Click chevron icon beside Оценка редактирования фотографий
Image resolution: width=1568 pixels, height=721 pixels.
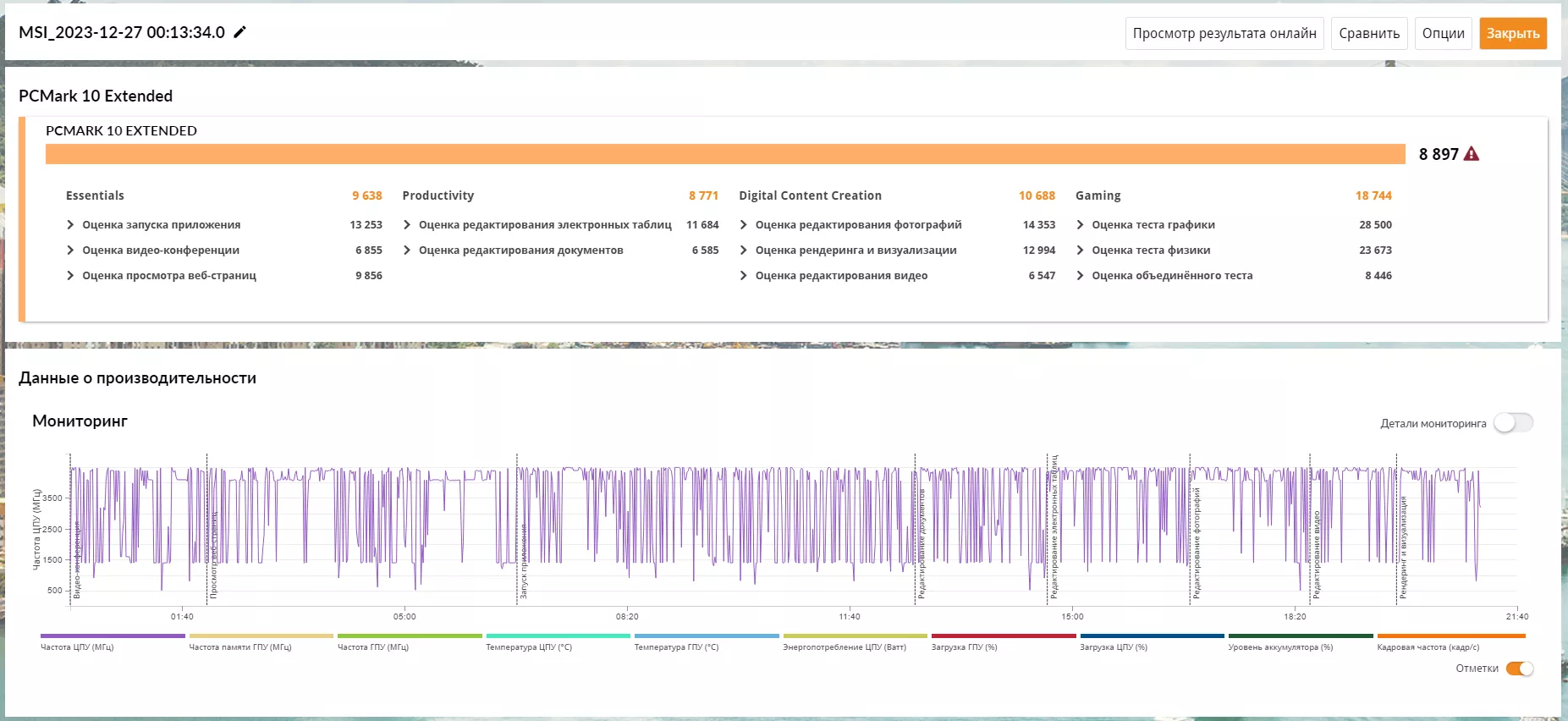(744, 225)
